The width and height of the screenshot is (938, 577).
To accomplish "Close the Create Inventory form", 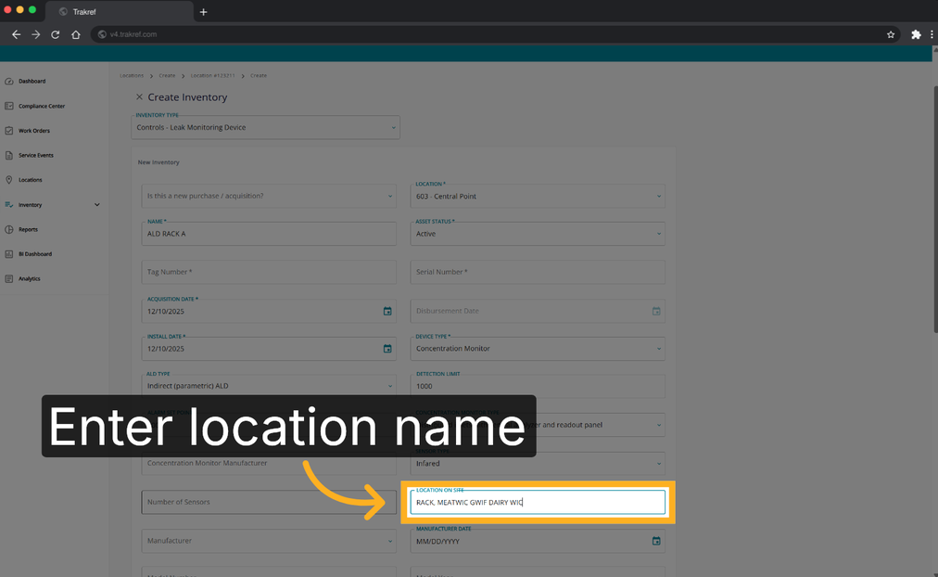I will 139,97.
